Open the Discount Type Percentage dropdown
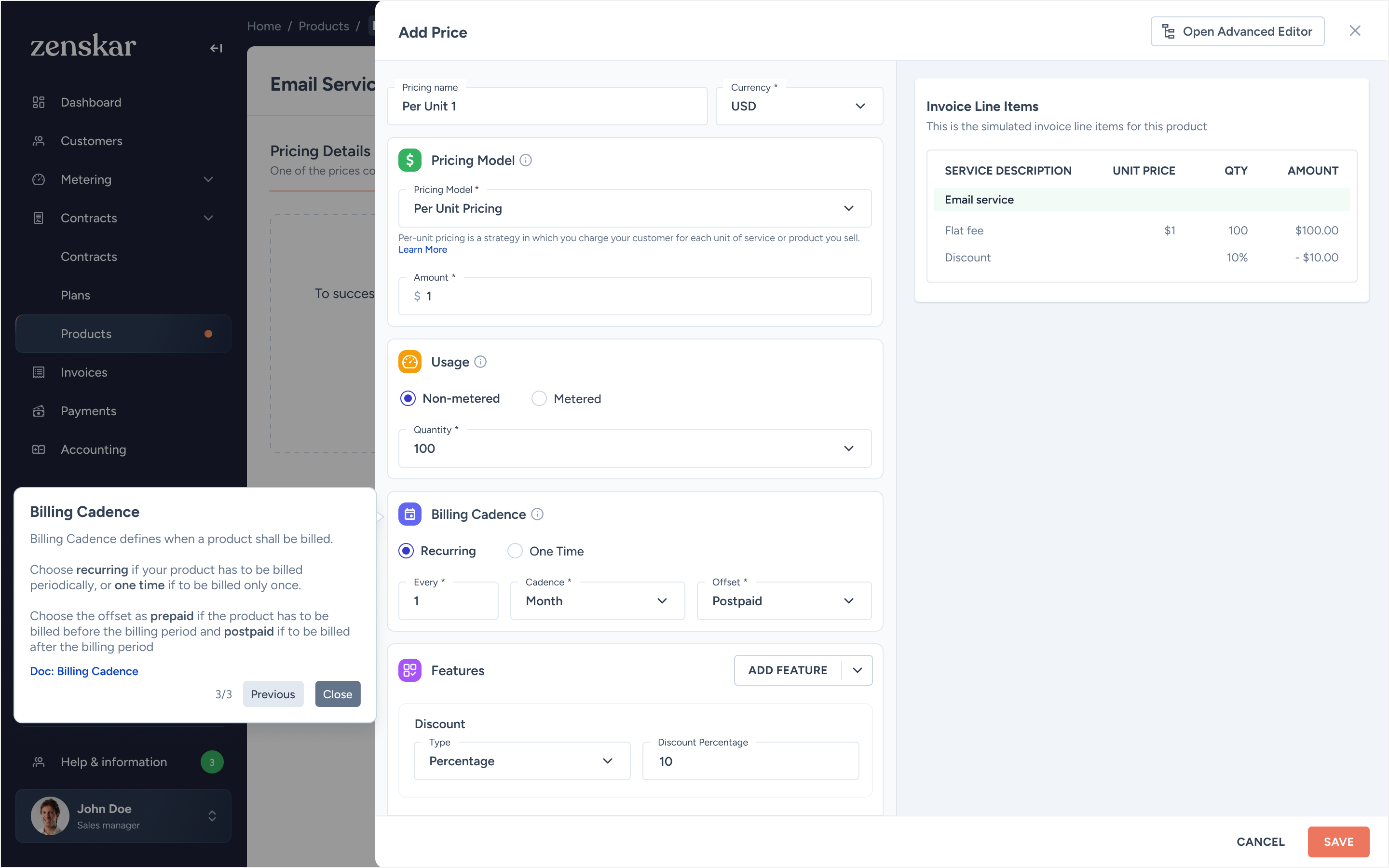Screen dimensions: 1389x868 pyautogui.click(x=522, y=761)
